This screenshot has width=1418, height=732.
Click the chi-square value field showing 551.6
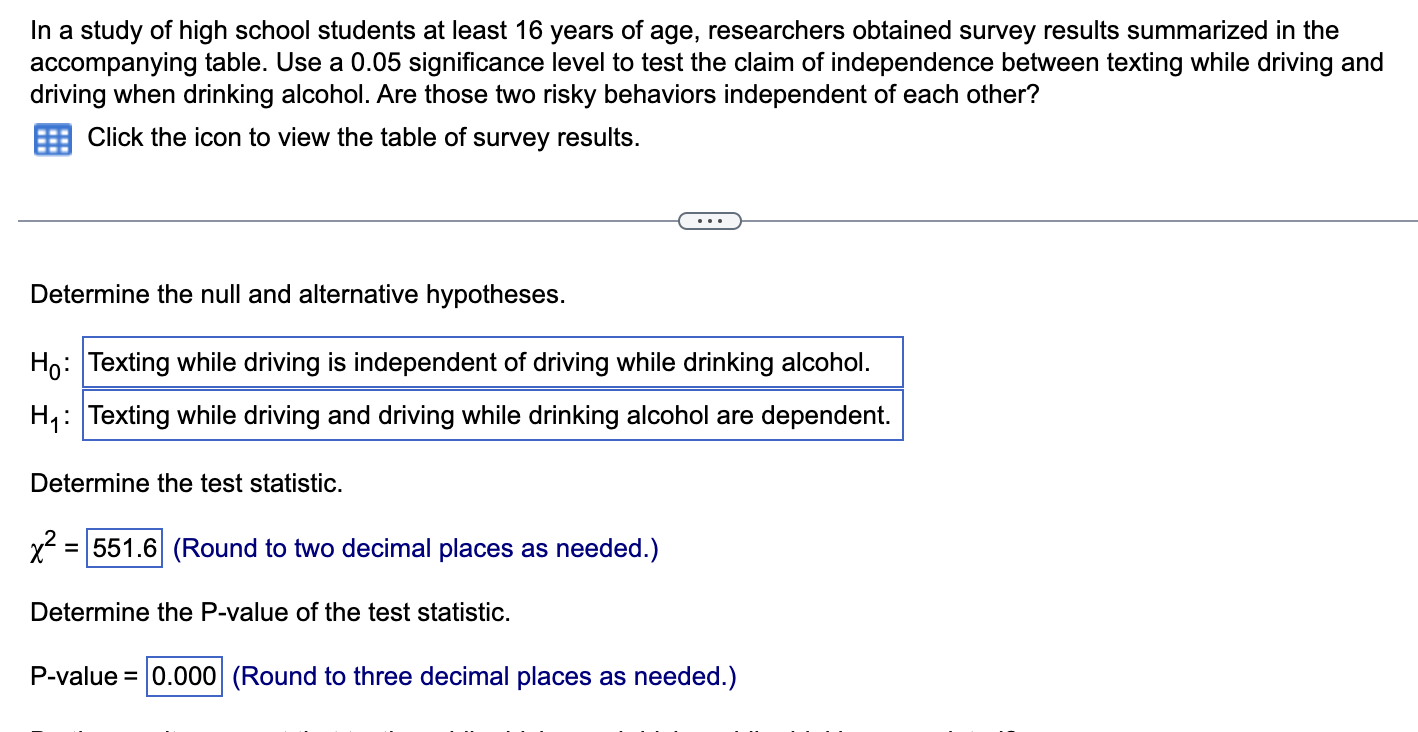124,548
